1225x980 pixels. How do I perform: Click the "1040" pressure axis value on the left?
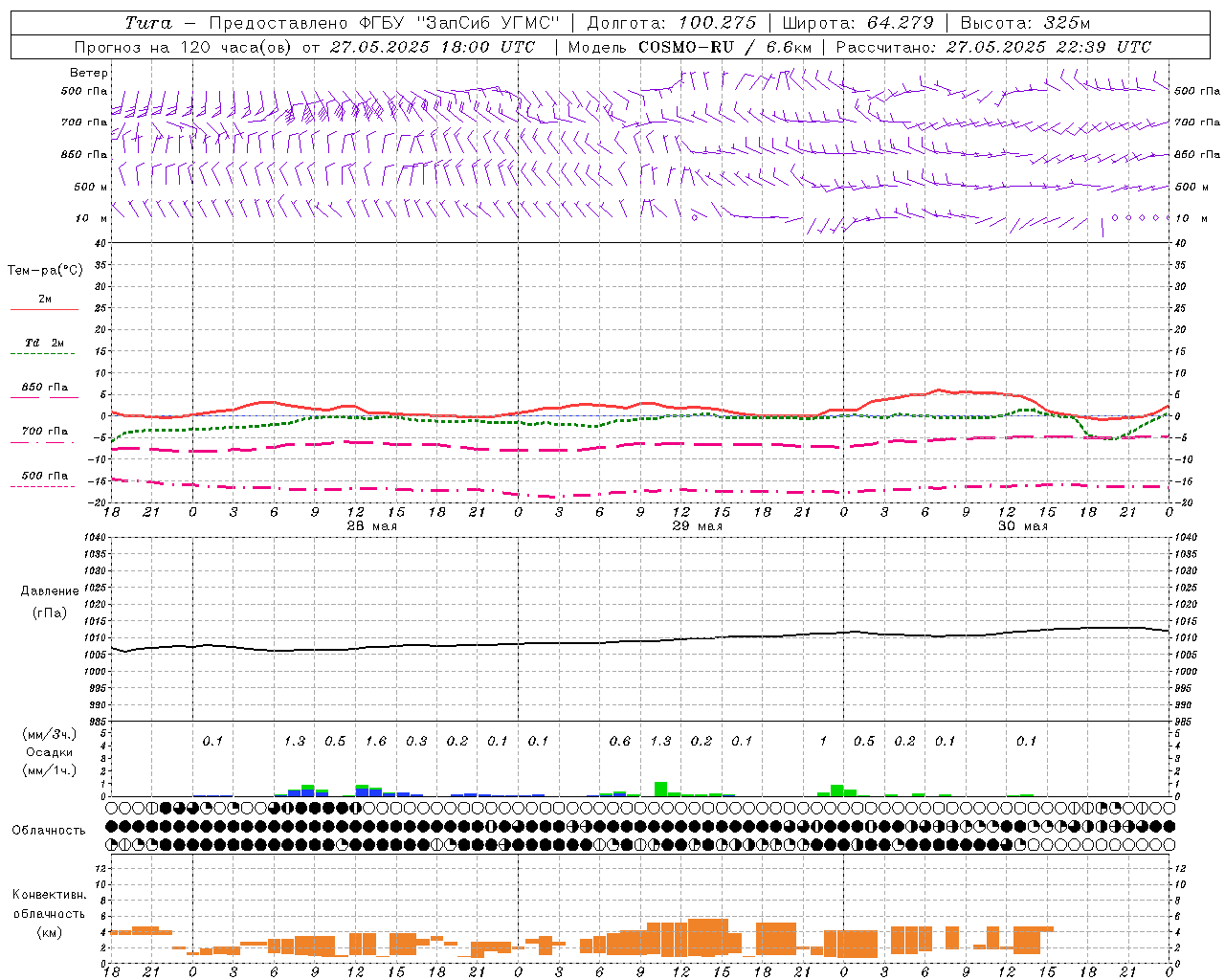93,538
